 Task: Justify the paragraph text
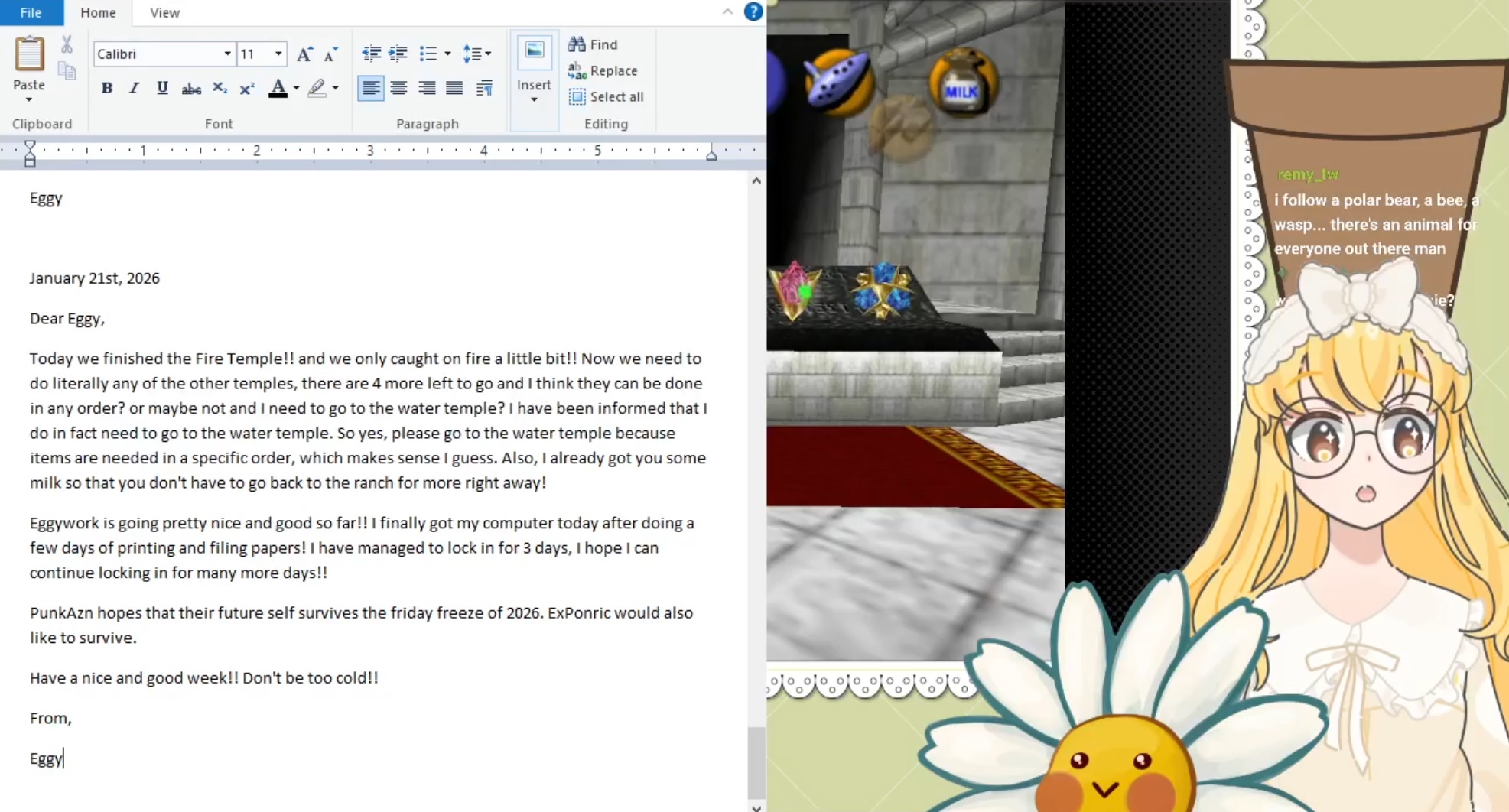point(454,88)
